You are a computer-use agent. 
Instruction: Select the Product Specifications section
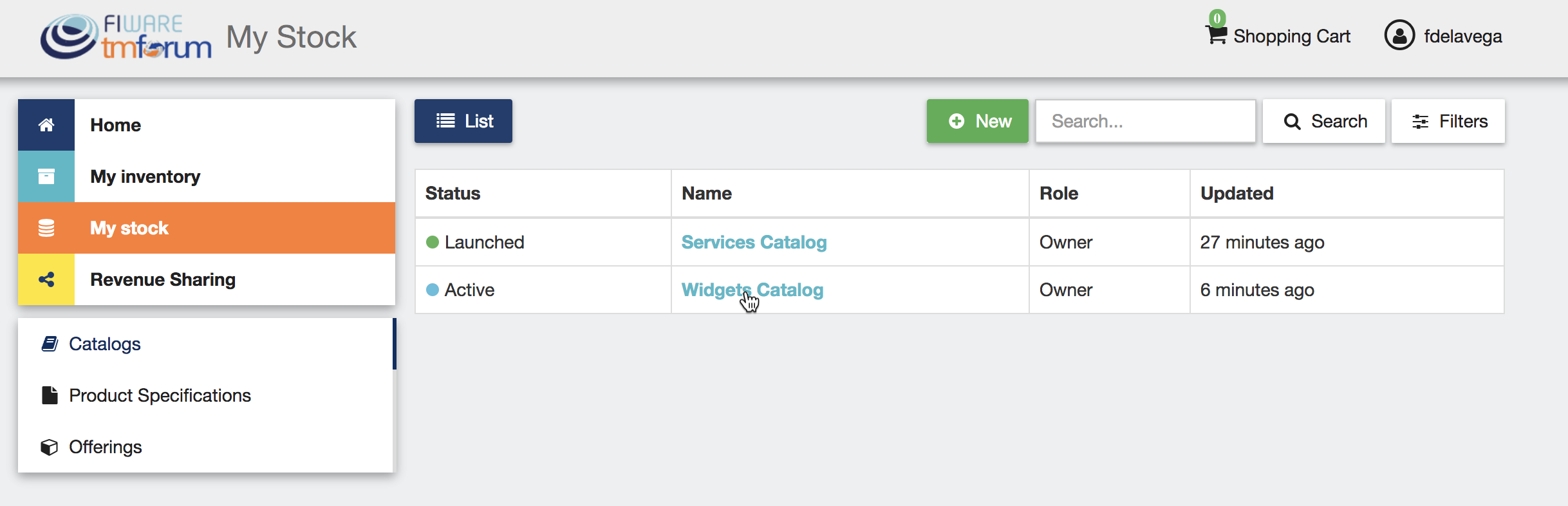coord(160,395)
